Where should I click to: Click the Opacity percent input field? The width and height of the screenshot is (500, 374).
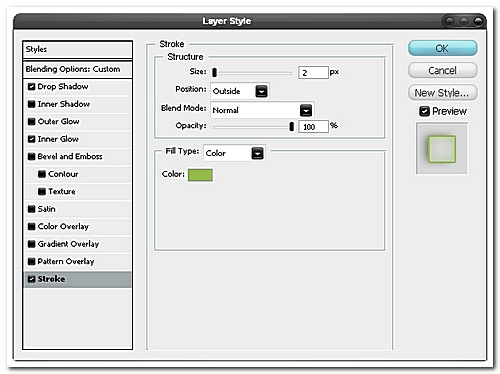point(313,127)
